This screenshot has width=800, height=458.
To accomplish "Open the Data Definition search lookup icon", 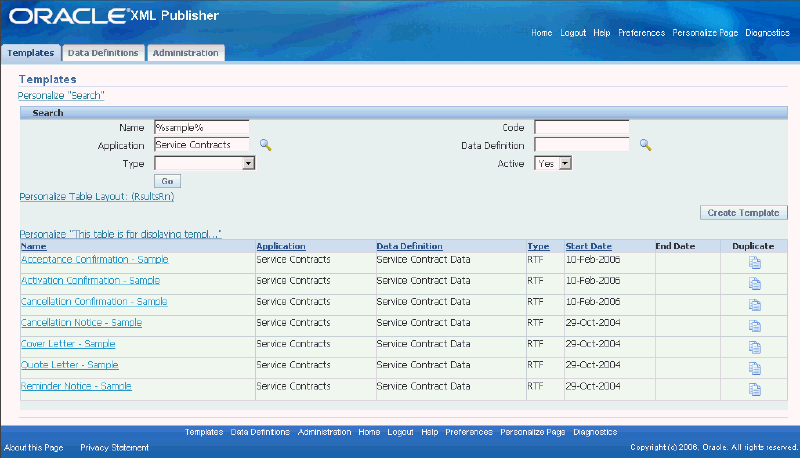I will tap(645, 145).
